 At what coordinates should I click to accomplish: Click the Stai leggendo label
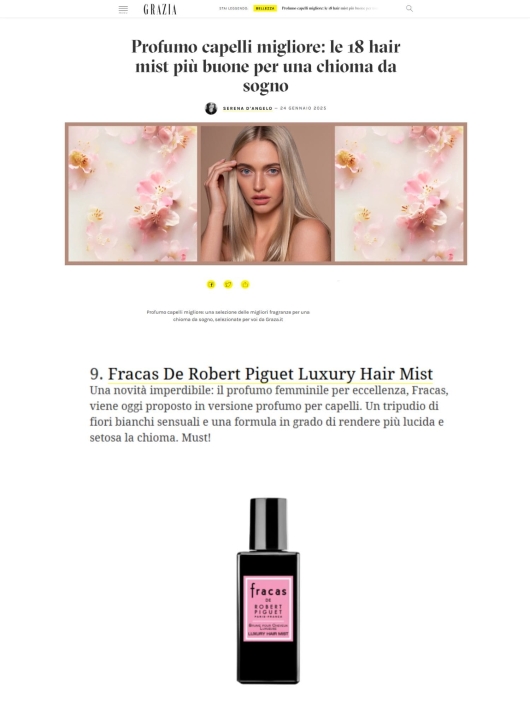[x=233, y=9]
